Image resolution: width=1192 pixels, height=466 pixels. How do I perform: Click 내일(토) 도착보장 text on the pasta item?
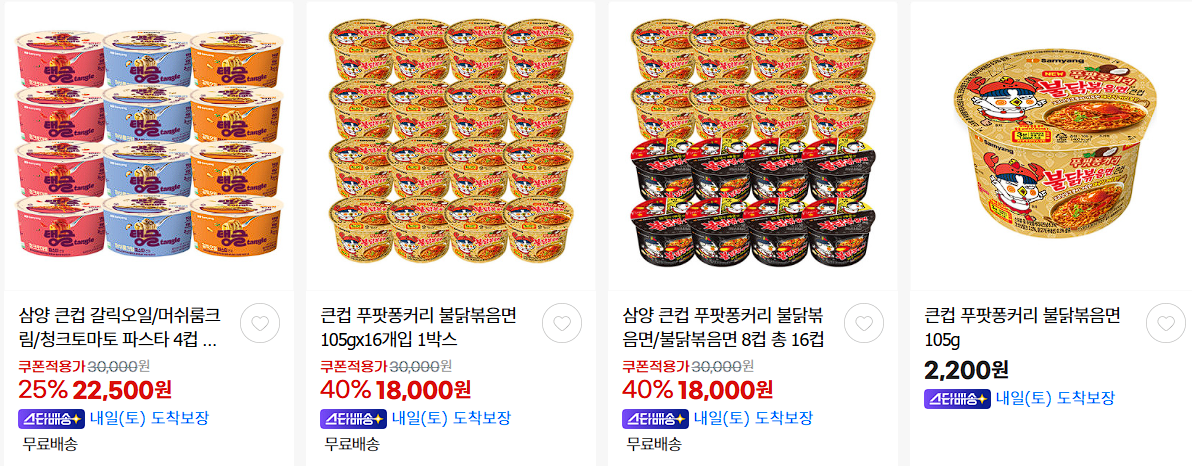pyautogui.click(x=149, y=418)
